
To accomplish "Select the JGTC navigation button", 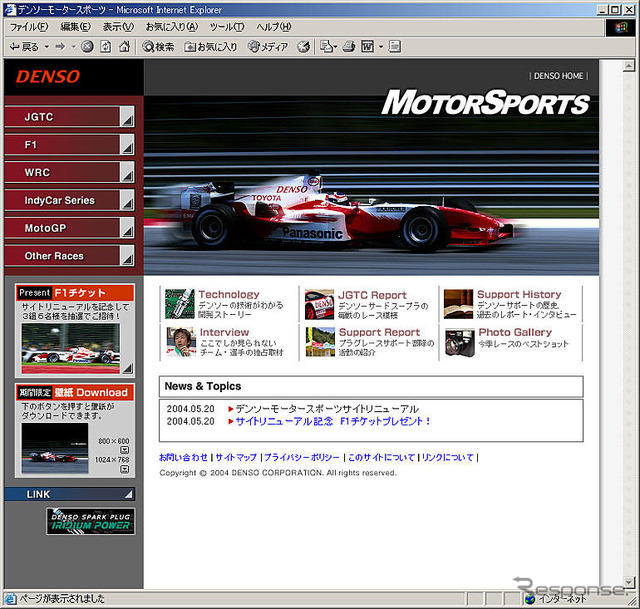I will pyautogui.click(x=69, y=117).
